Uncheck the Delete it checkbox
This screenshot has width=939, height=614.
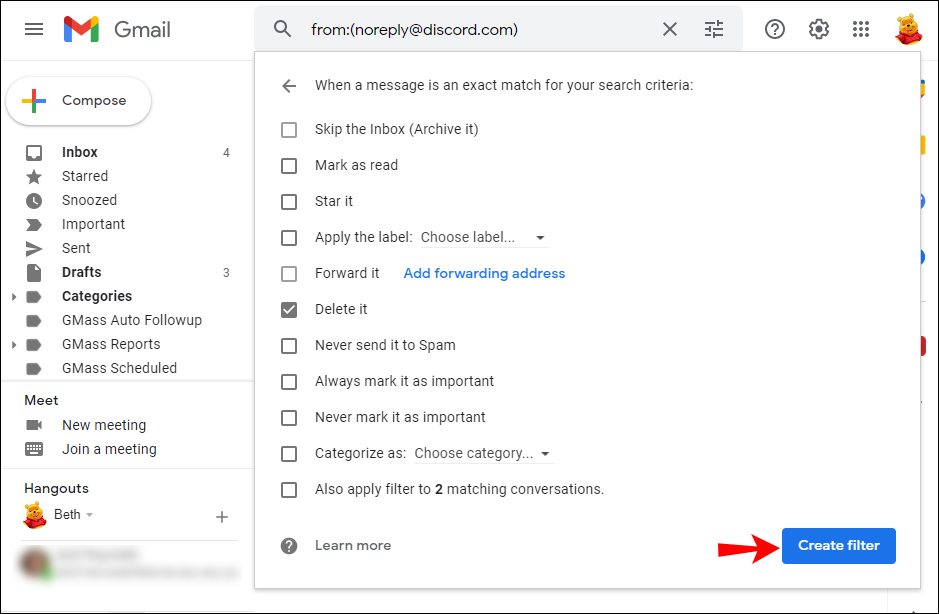coord(289,309)
